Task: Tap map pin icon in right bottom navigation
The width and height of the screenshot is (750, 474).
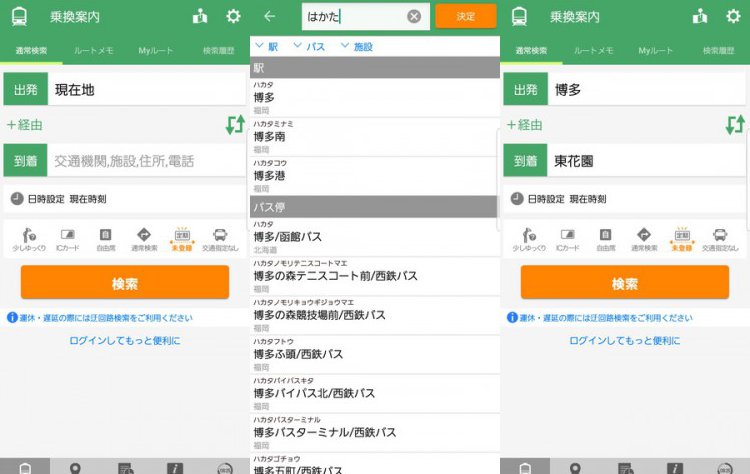Action: click(575, 468)
